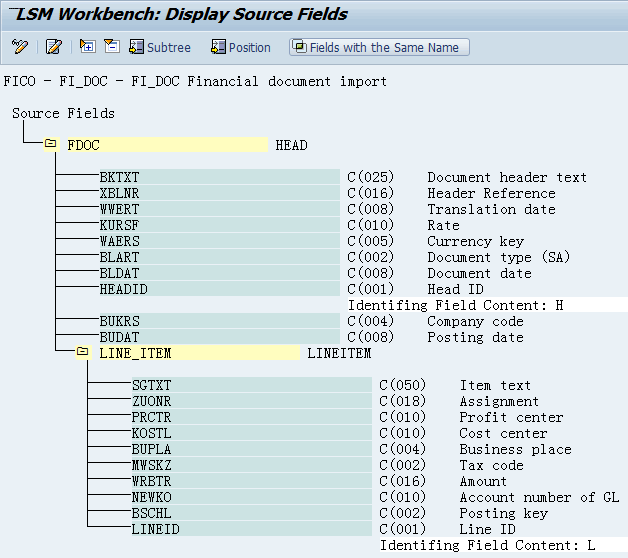
Task: Select the BSCHL source field
Action: (252, 513)
